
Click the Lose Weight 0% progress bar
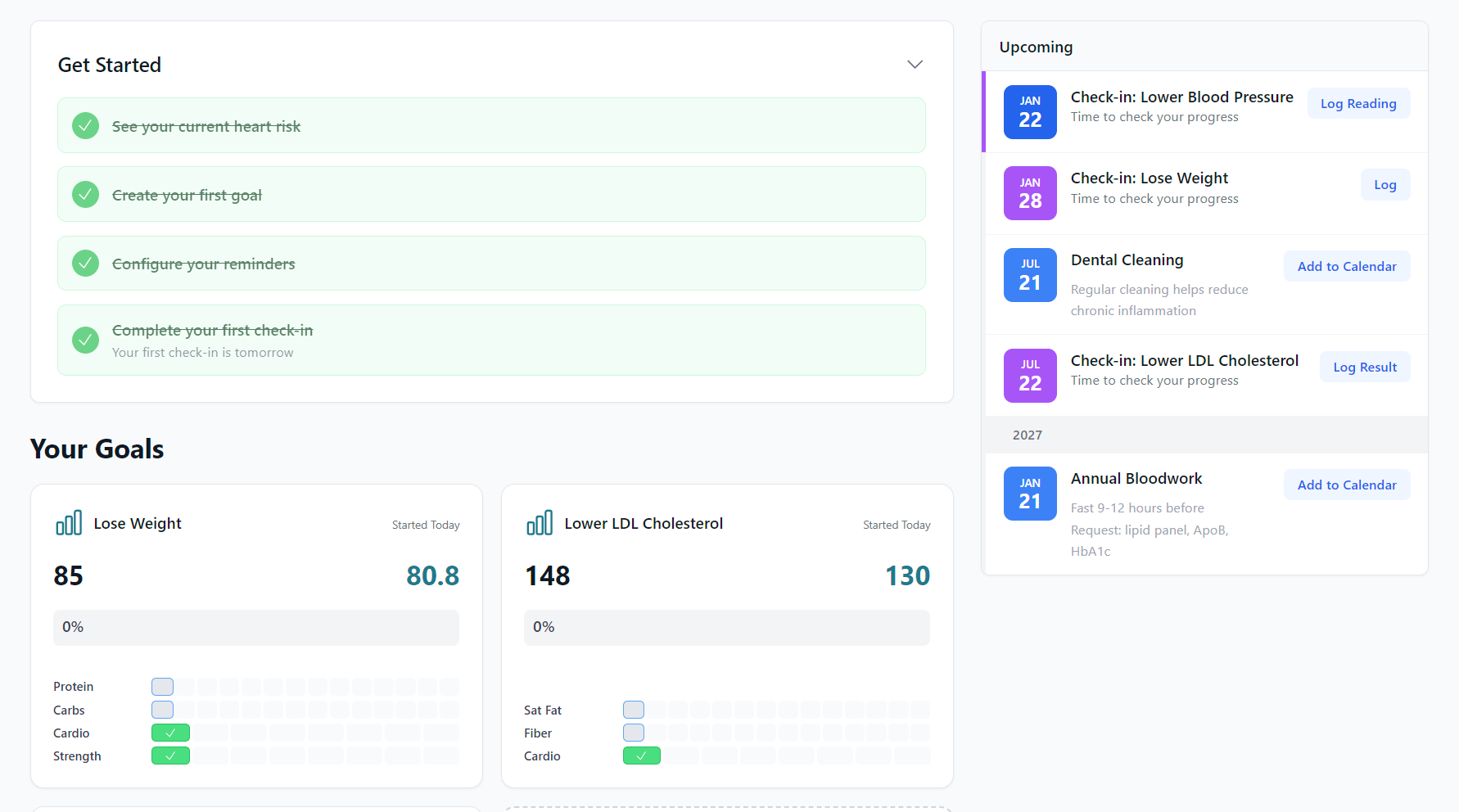(x=255, y=627)
